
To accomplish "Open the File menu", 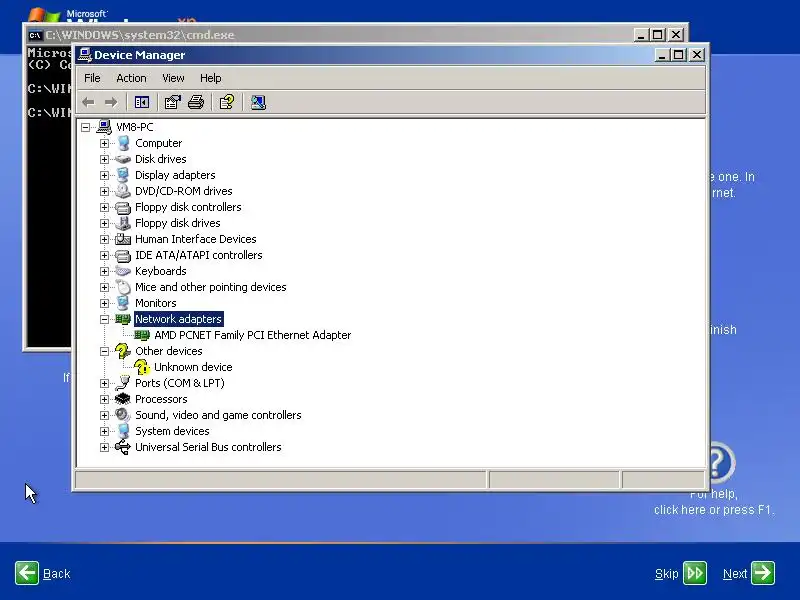I will click(92, 78).
